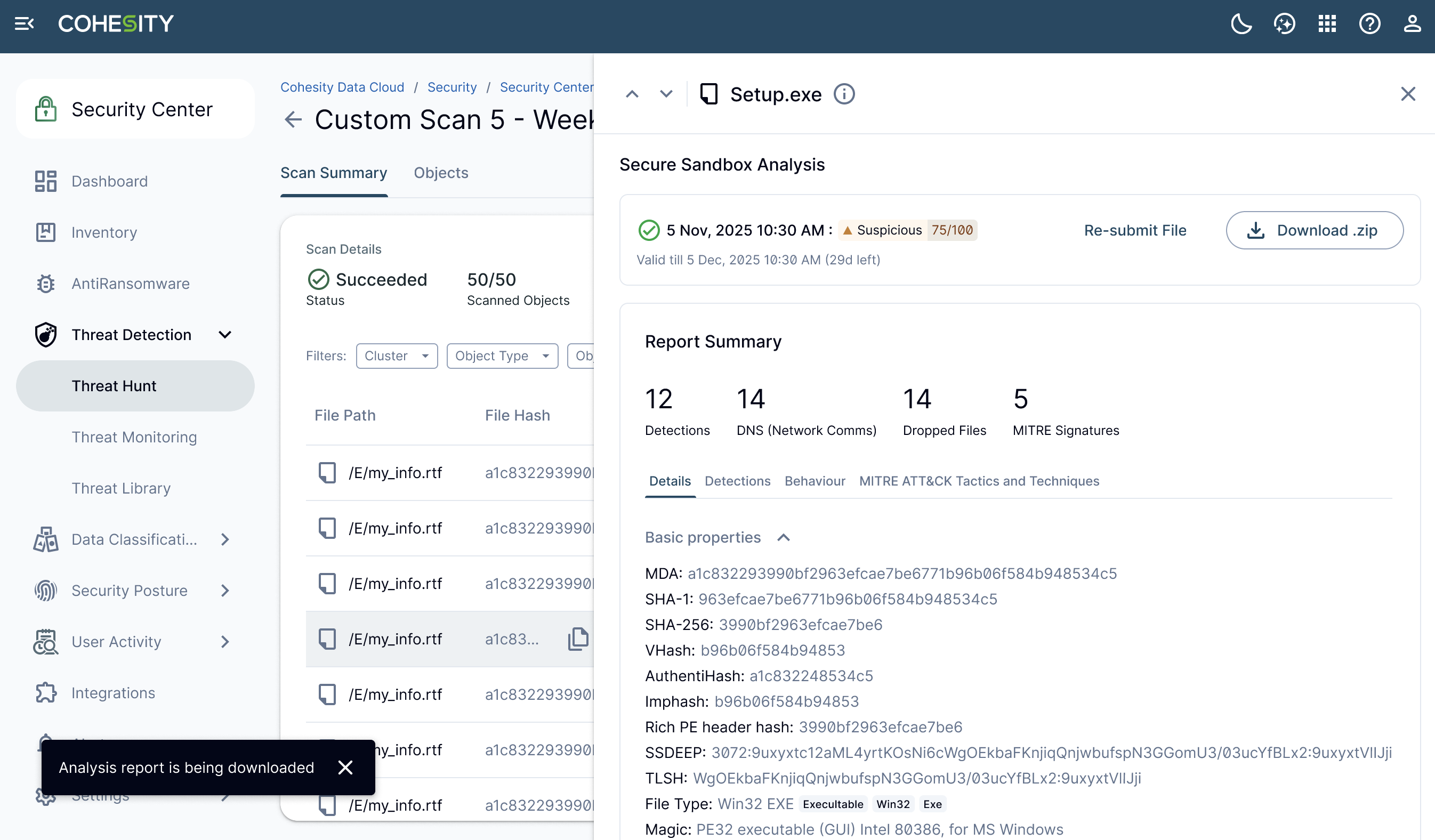This screenshot has height=840, width=1435.
Task: Open the Cluster filter dropdown
Action: point(397,356)
